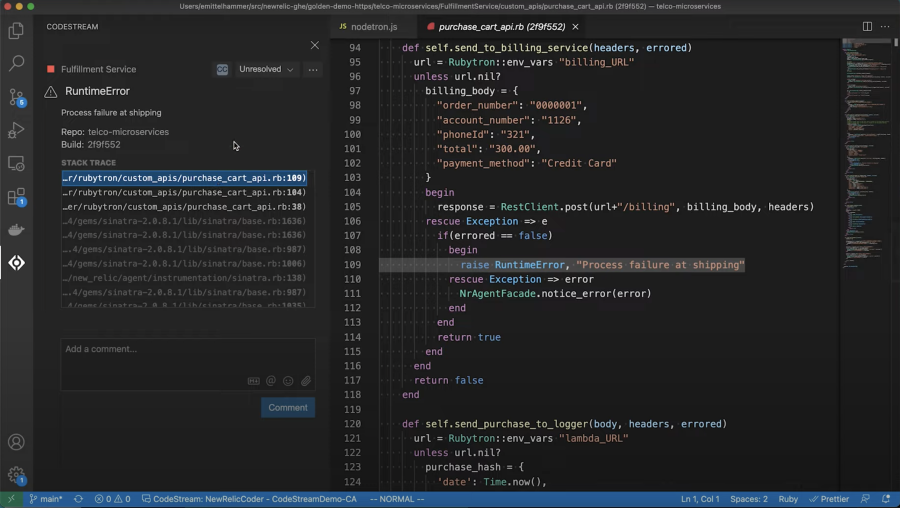This screenshot has height=508, width=900.
Task: Open Run and Debug view
Action: point(16,130)
